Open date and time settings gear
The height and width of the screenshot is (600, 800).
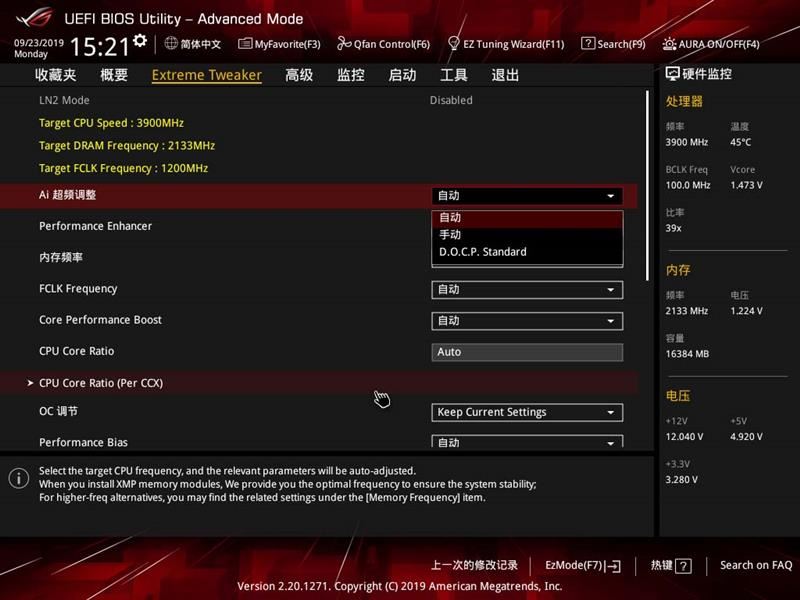tap(140, 40)
